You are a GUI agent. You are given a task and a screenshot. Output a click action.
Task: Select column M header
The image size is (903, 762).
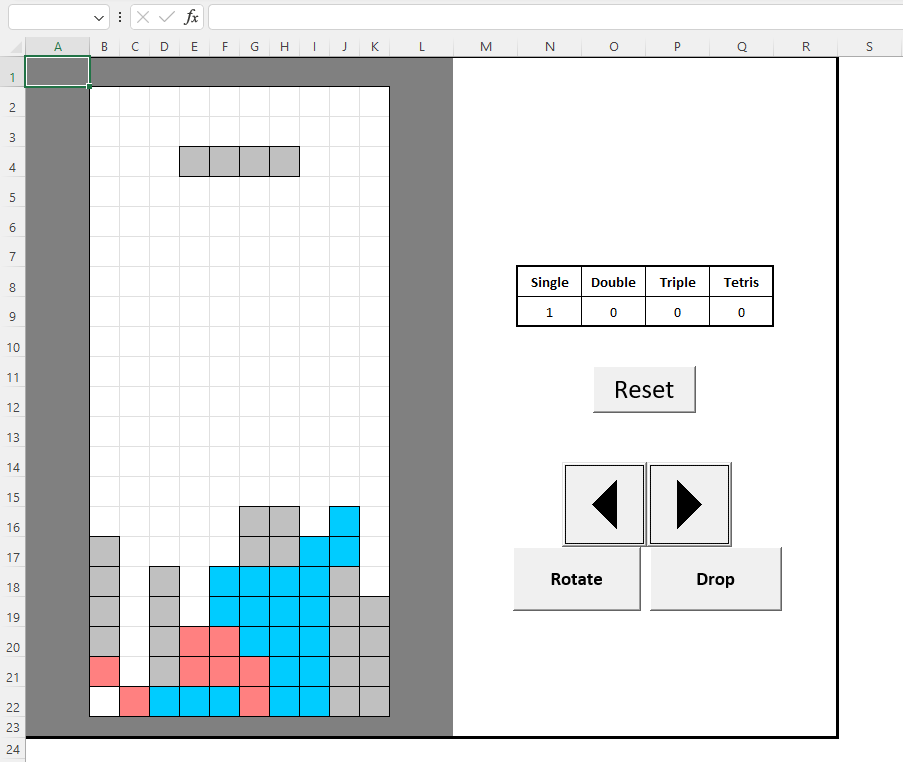click(485, 47)
